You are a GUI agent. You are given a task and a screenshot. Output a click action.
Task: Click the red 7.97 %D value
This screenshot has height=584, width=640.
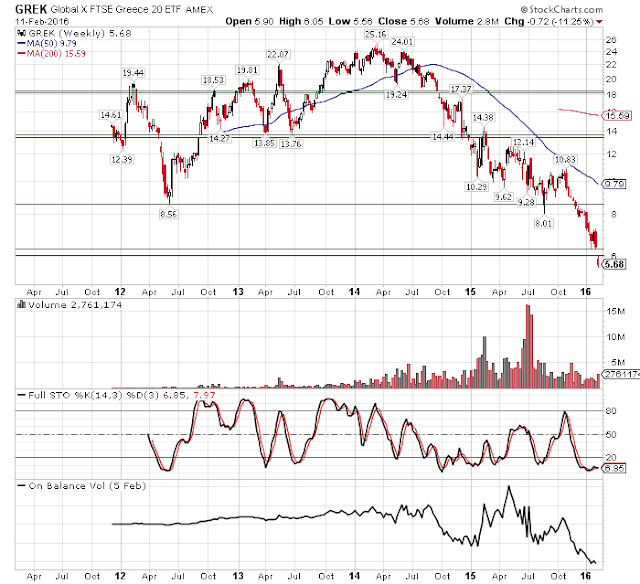204,395
